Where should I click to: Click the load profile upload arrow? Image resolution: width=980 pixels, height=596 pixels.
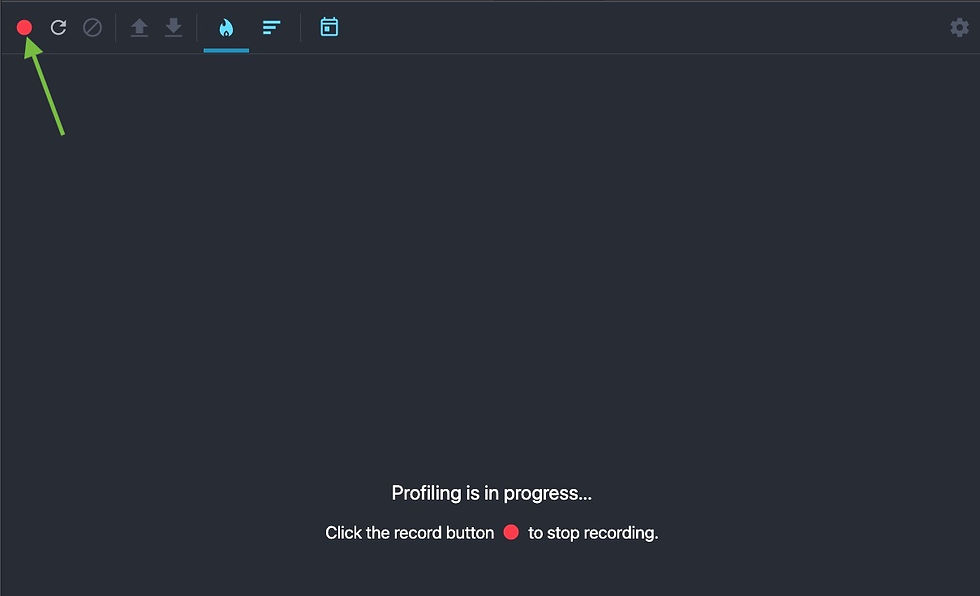click(139, 28)
